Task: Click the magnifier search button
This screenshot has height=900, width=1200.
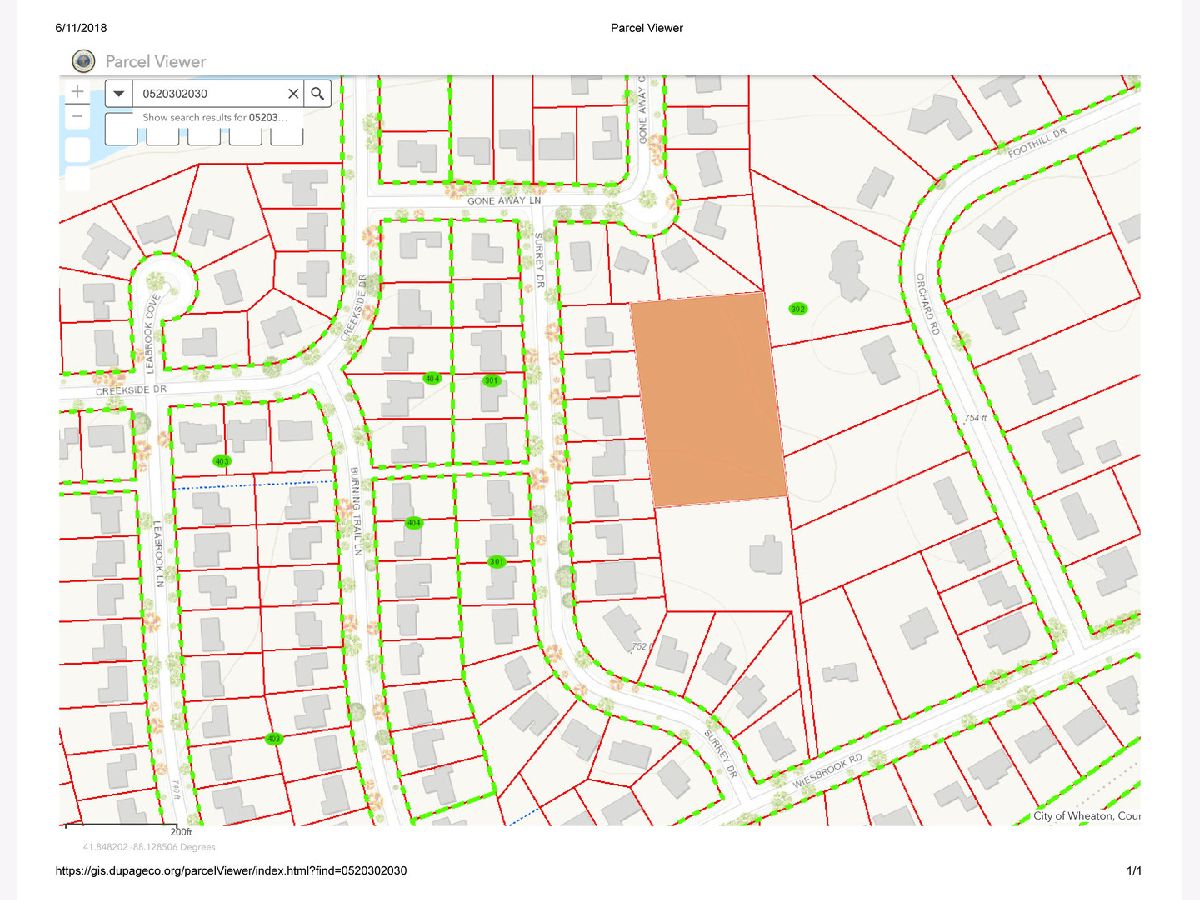Action: pos(317,93)
